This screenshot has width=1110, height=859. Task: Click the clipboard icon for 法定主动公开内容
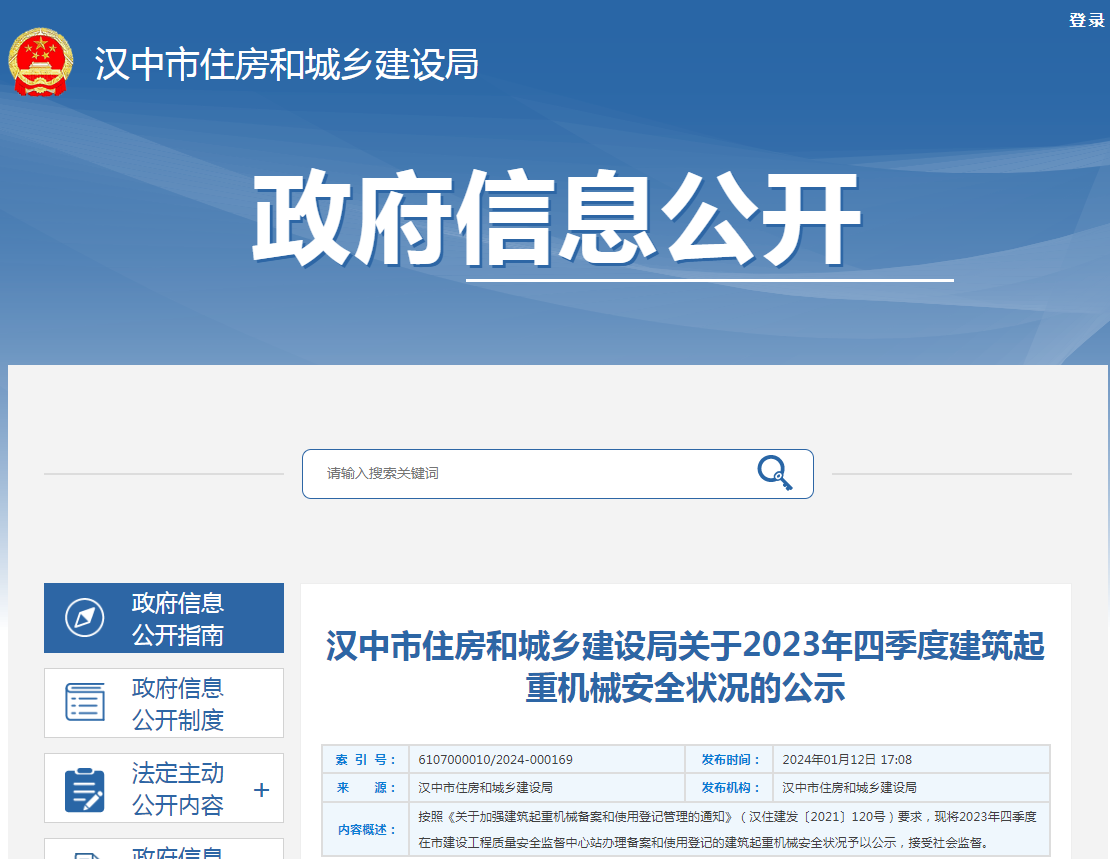pyautogui.click(x=85, y=790)
